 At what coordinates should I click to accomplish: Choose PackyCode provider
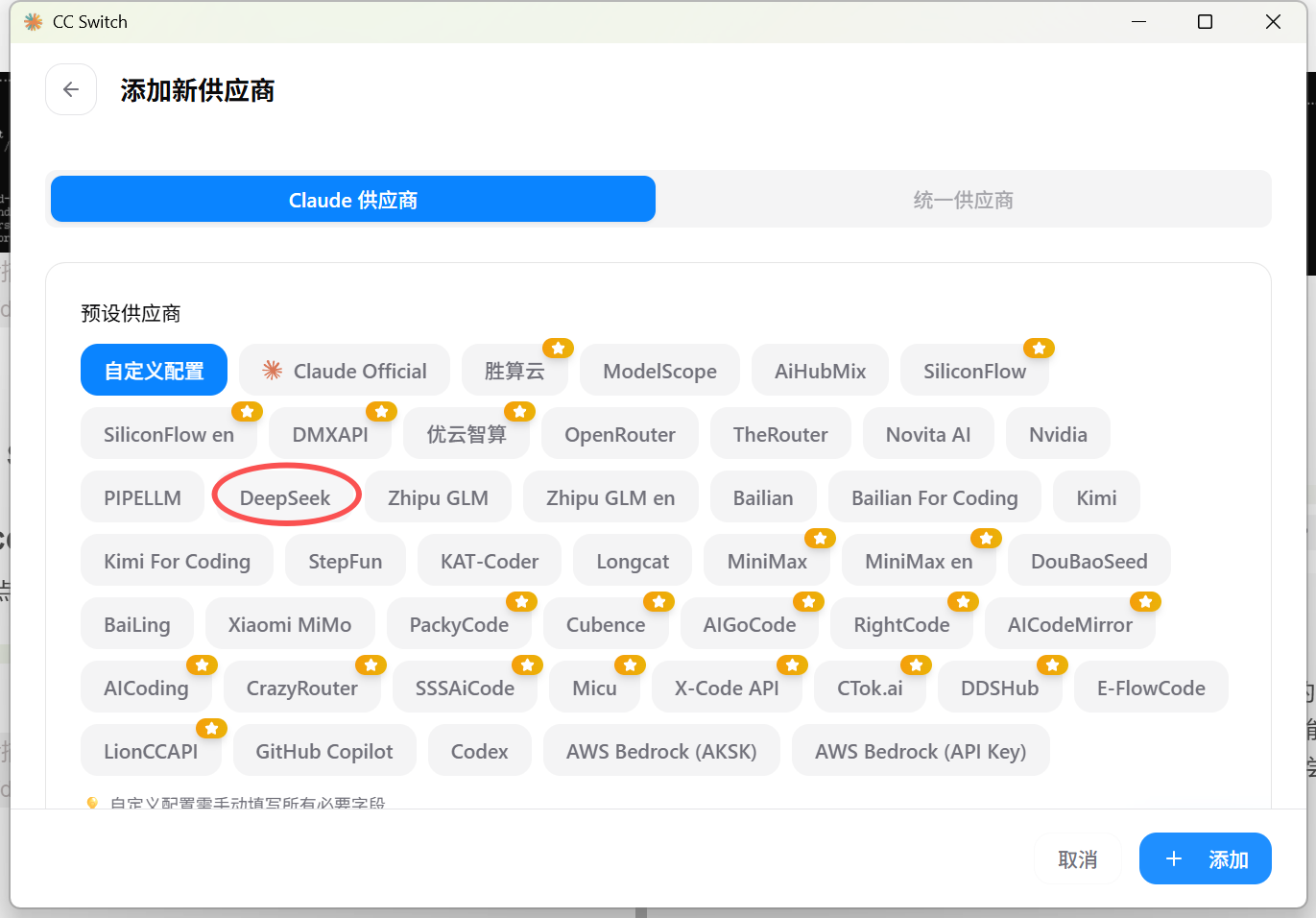459,623
